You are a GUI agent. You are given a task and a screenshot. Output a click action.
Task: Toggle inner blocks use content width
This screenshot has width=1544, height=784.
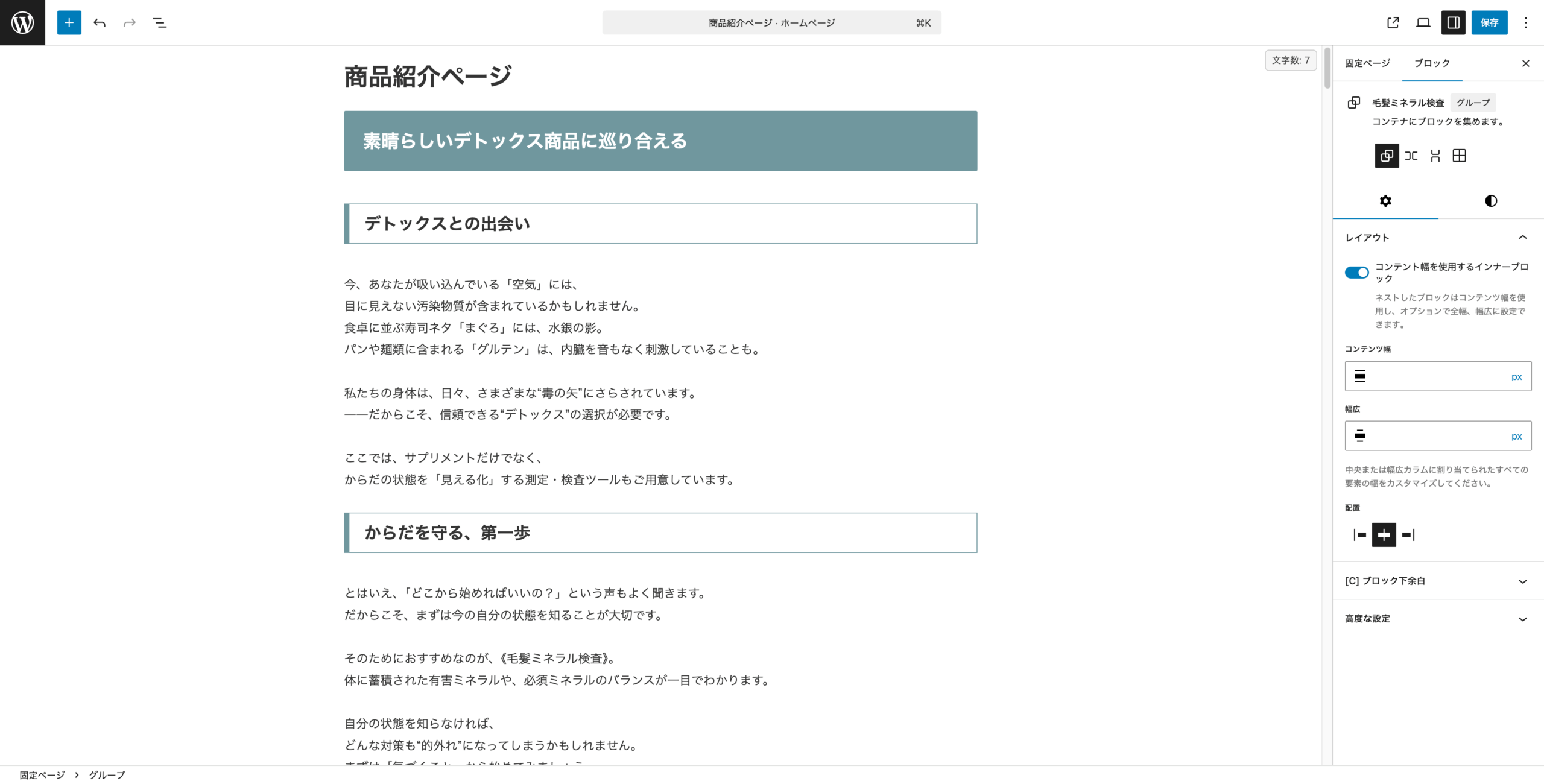click(x=1356, y=273)
